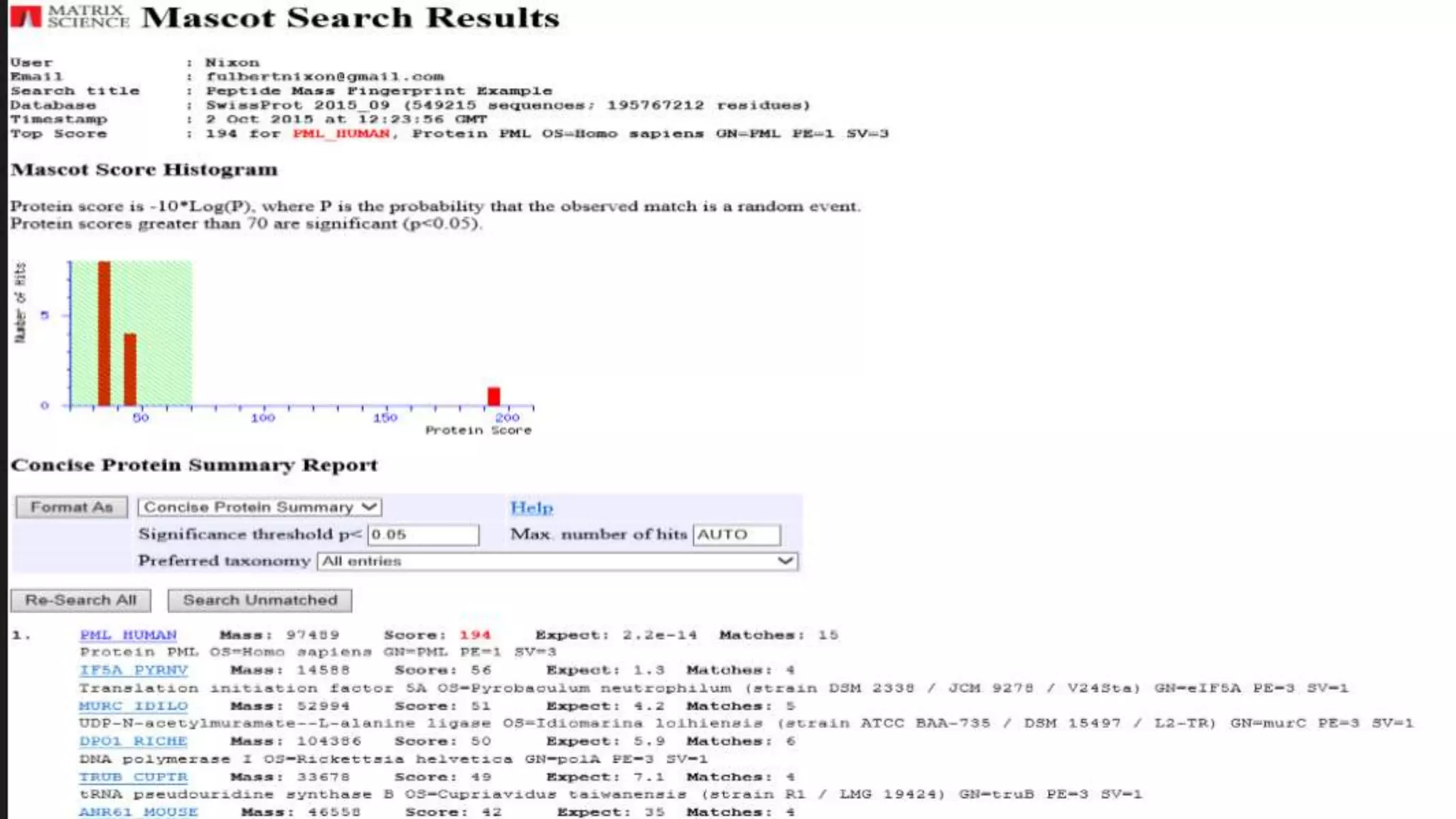Click the Significance threshold input field

click(x=423, y=535)
